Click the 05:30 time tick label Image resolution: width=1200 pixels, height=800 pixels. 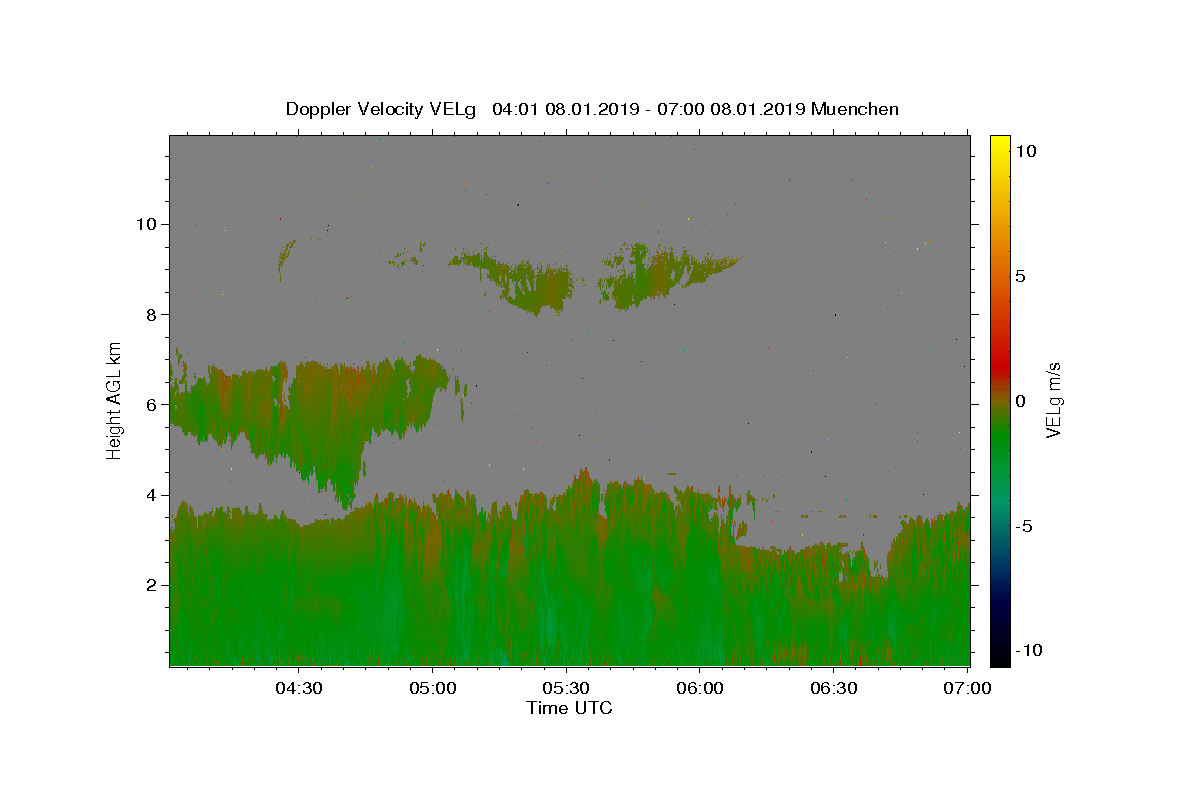[566, 688]
